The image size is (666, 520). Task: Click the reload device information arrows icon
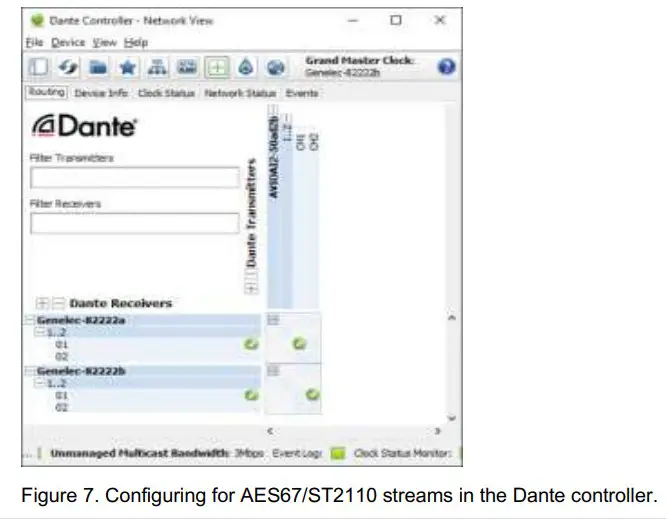[68, 67]
